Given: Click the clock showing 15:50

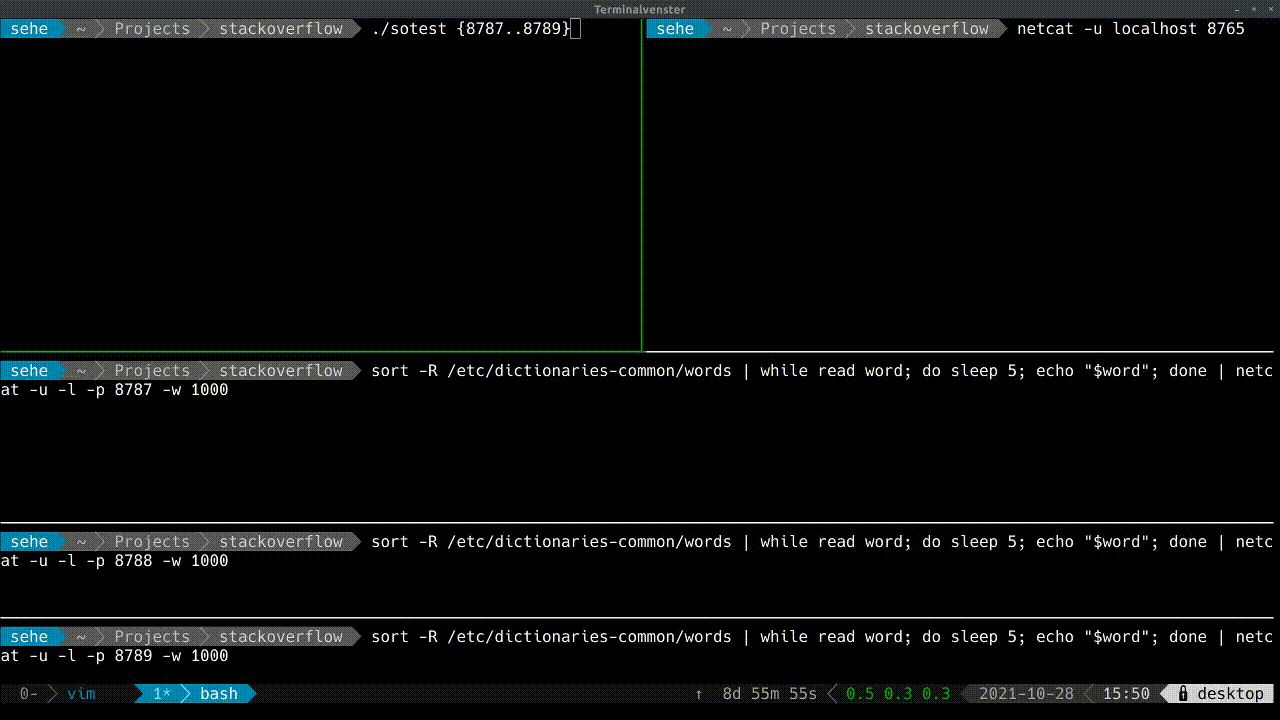Looking at the screenshot, I should (1126, 693).
